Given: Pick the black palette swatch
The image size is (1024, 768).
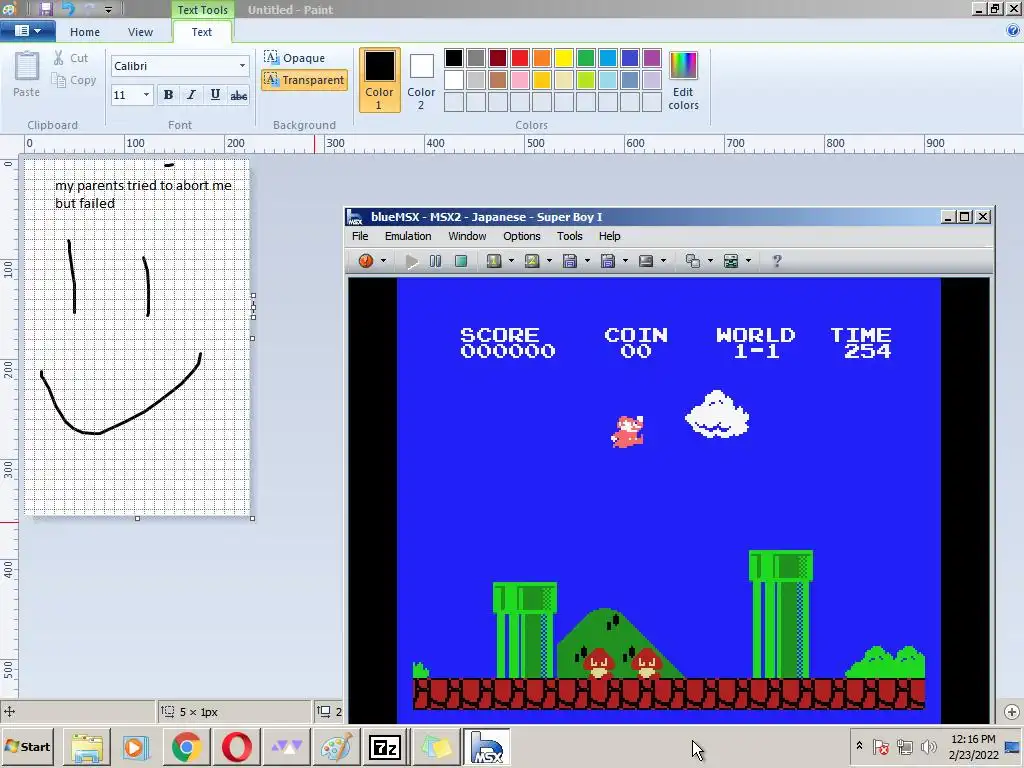Looking at the screenshot, I should pyautogui.click(x=454, y=58).
